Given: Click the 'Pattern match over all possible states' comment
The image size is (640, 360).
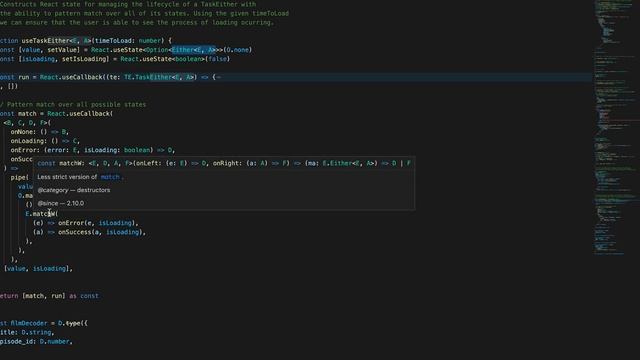Looking at the screenshot, I should click(73, 104).
